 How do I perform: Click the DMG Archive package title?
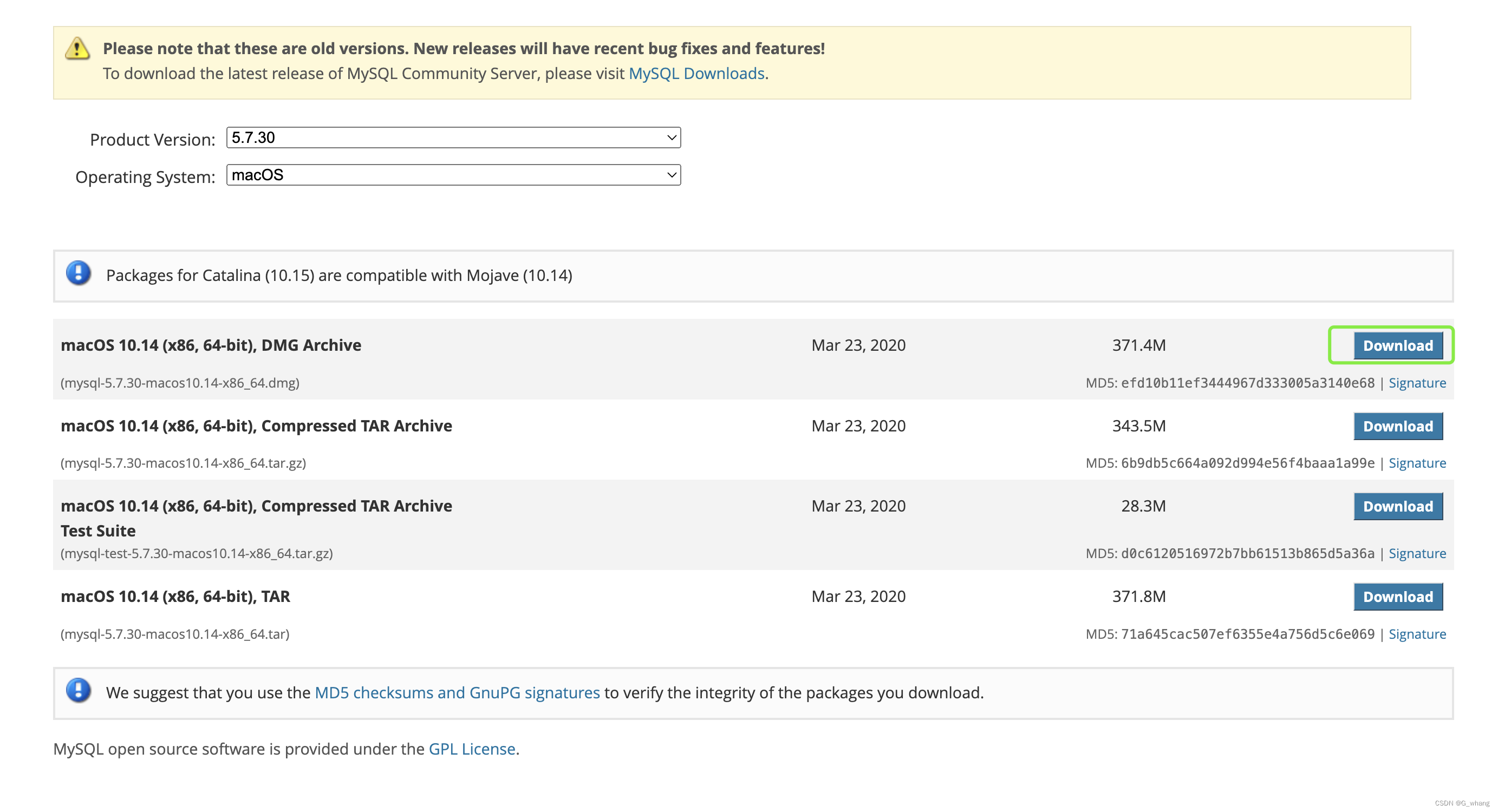(x=211, y=345)
